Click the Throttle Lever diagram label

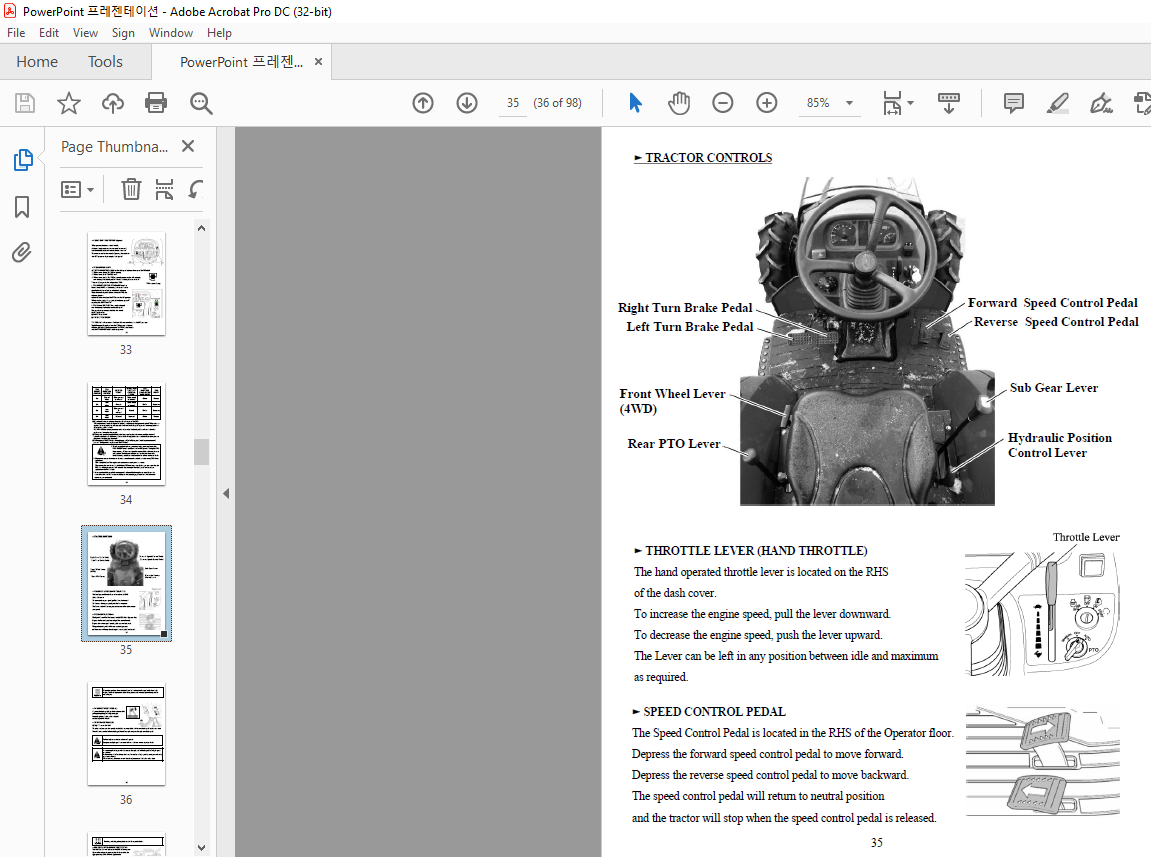click(1086, 538)
